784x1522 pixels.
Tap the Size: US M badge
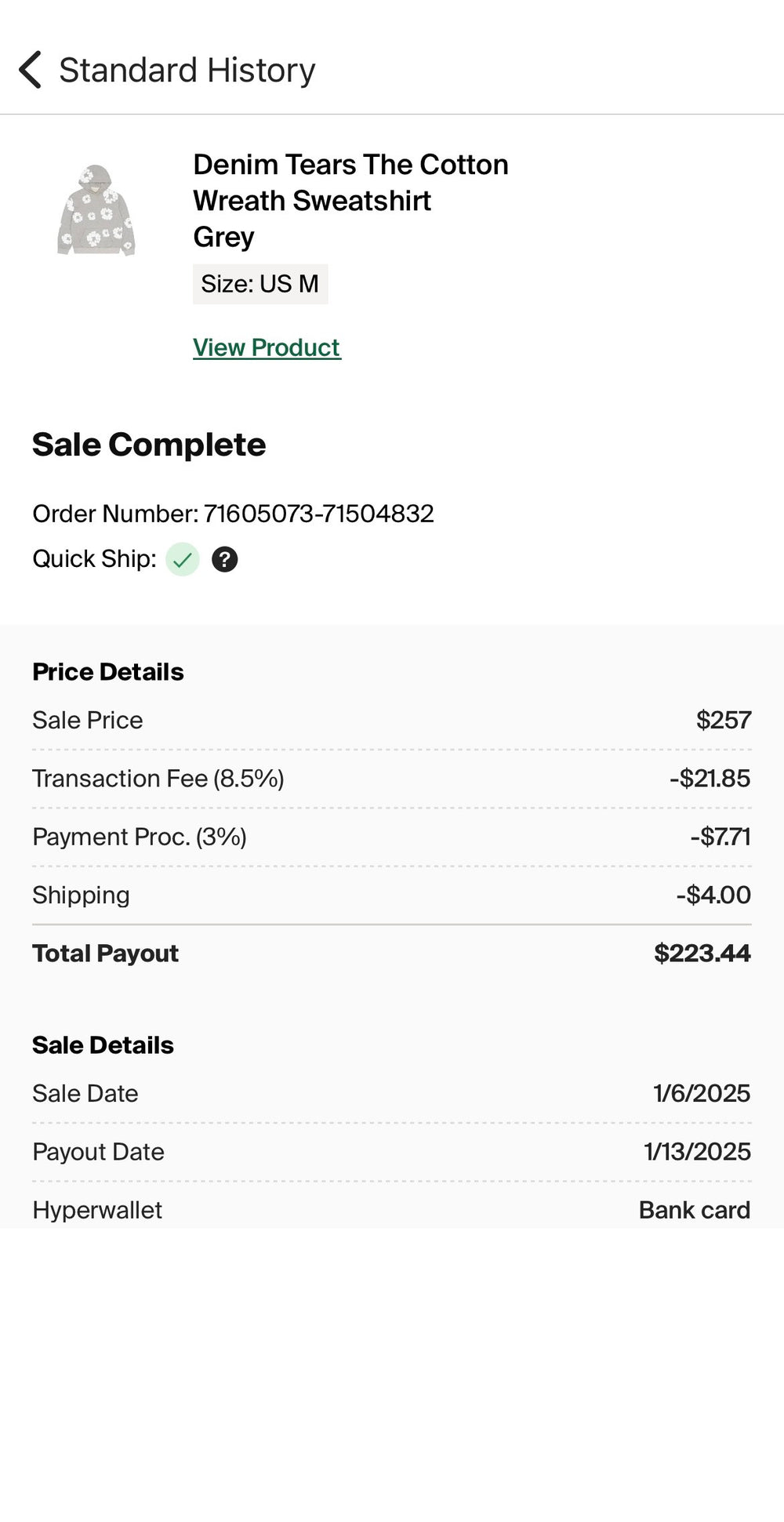click(260, 284)
